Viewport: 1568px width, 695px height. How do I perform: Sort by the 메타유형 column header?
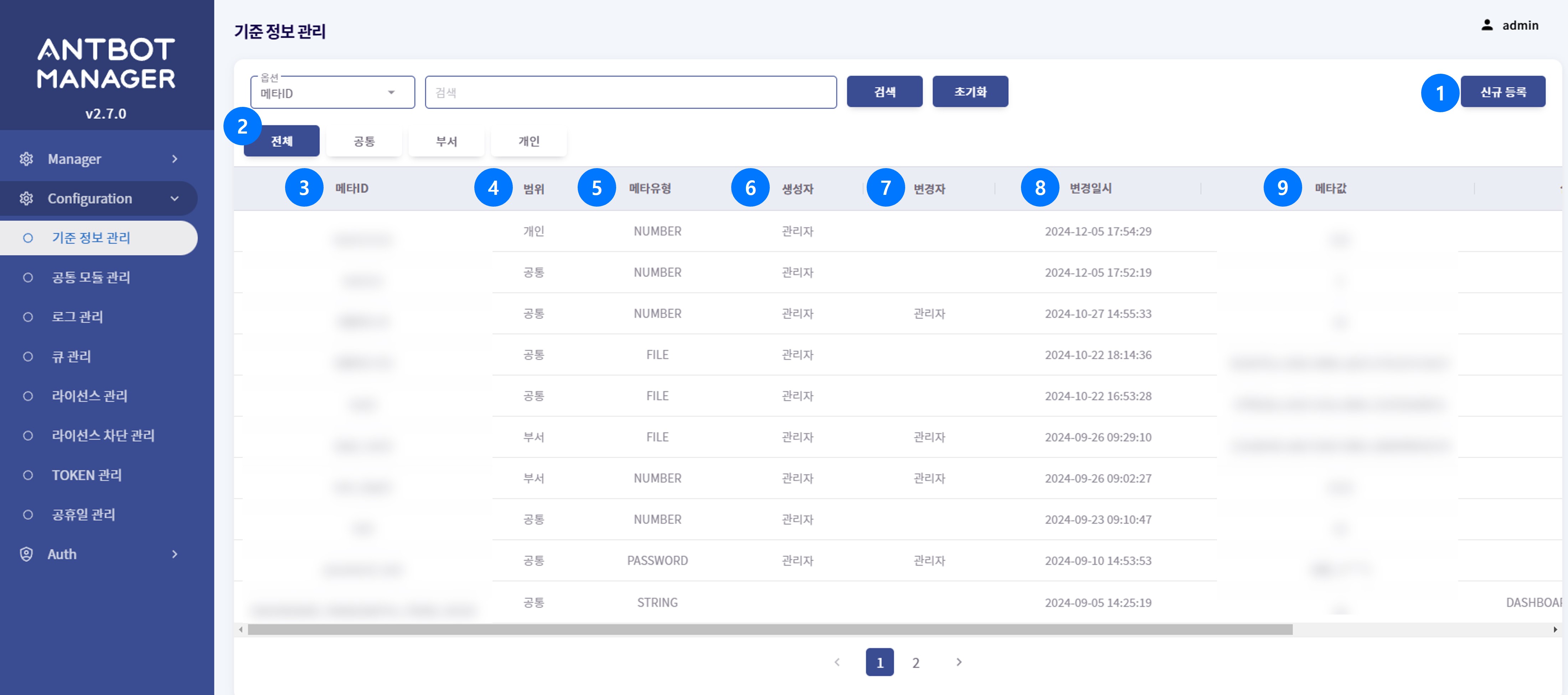click(650, 189)
